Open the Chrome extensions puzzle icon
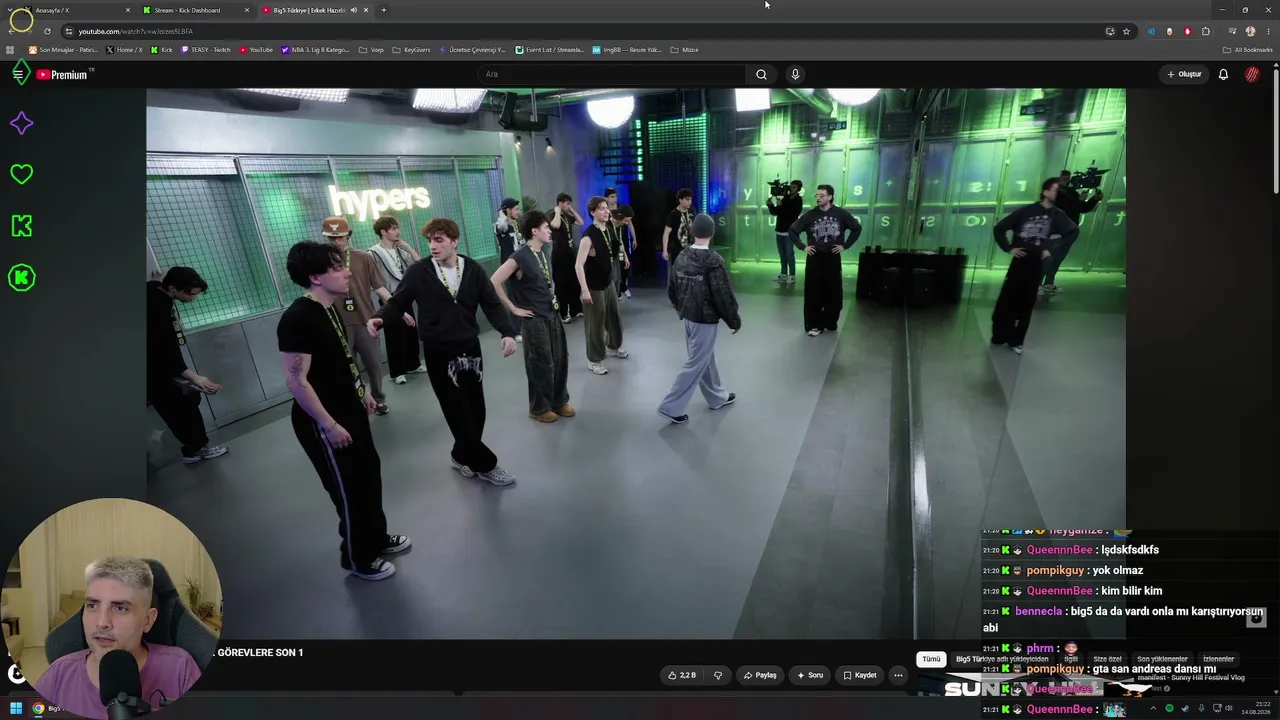The height and width of the screenshot is (720, 1280). click(1205, 31)
